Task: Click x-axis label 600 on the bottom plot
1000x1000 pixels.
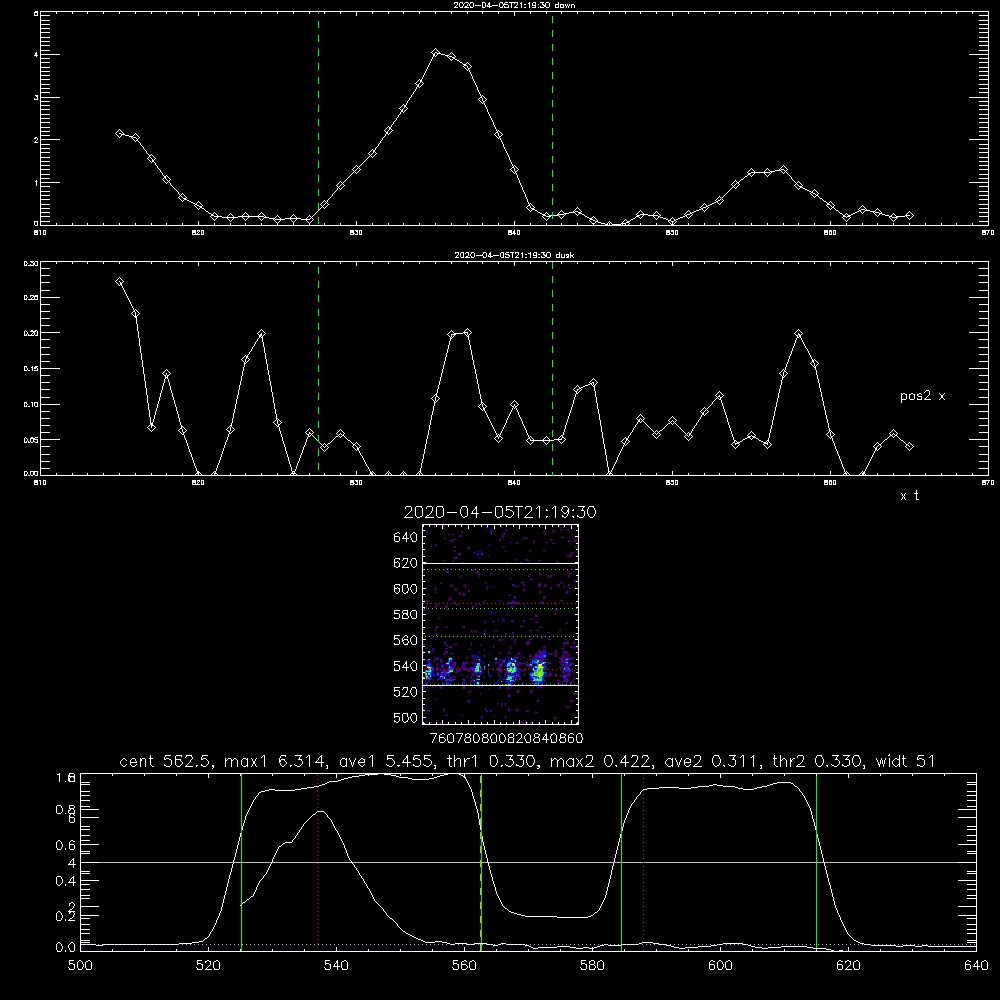Action: pos(720,966)
